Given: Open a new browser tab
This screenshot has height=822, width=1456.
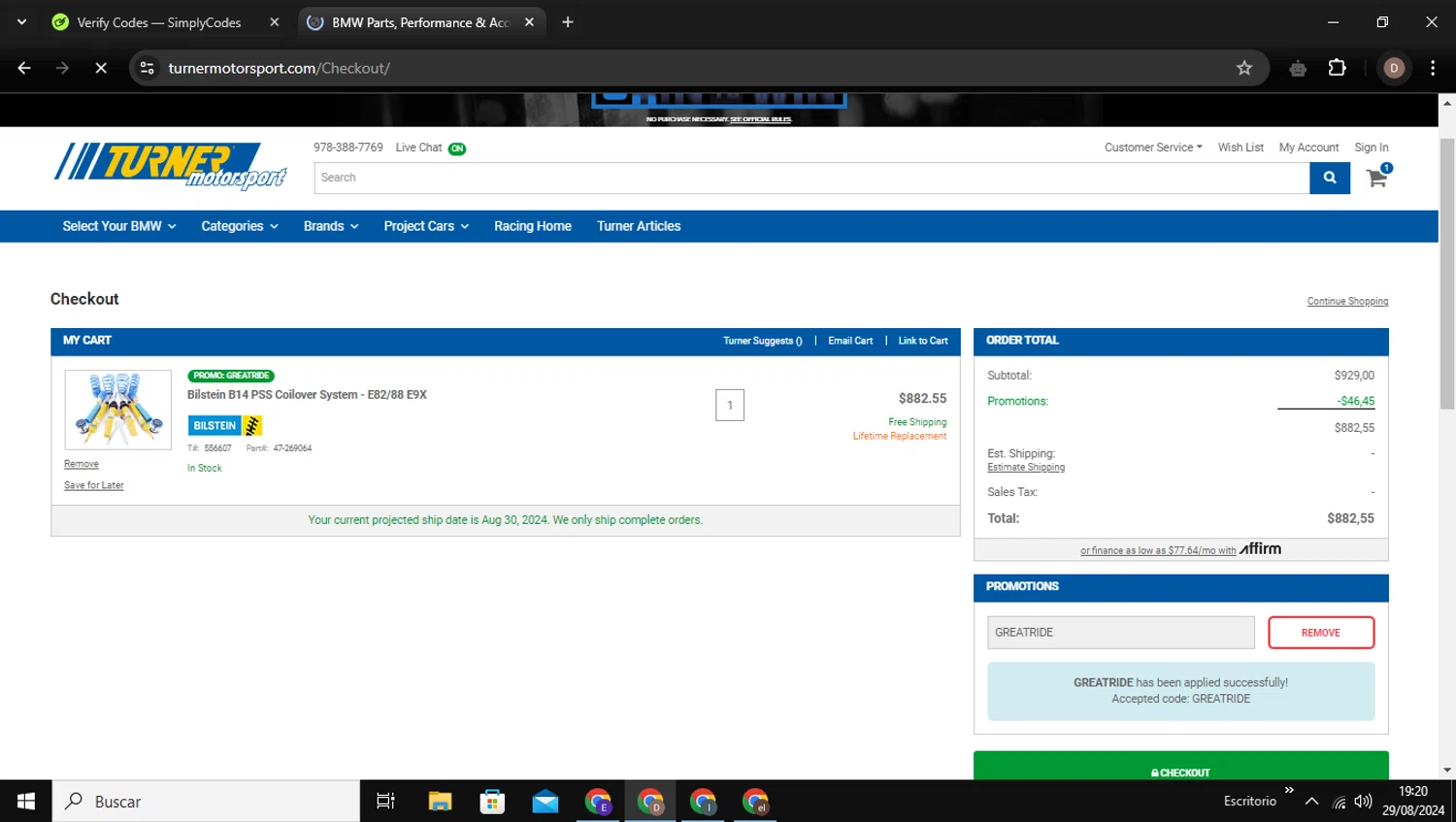Looking at the screenshot, I should (x=568, y=22).
